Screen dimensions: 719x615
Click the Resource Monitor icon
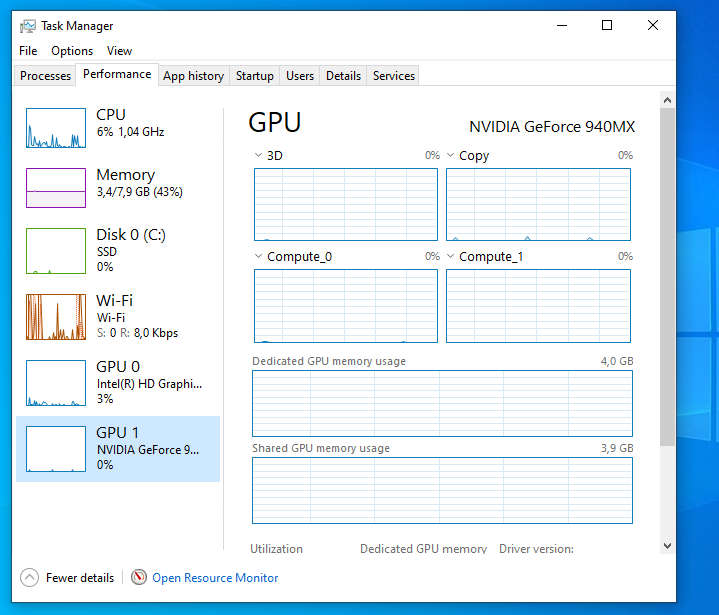click(x=139, y=578)
